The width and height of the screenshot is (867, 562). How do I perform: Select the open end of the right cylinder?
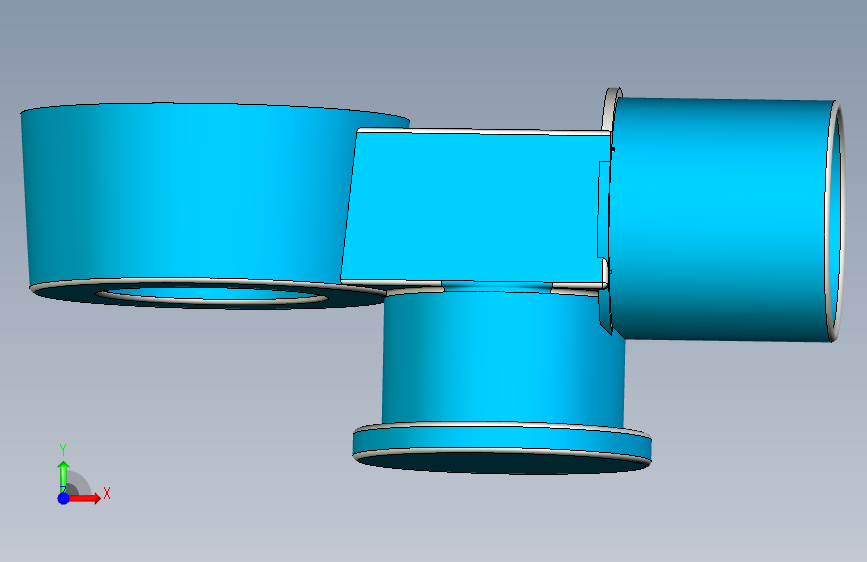[836, 221]
